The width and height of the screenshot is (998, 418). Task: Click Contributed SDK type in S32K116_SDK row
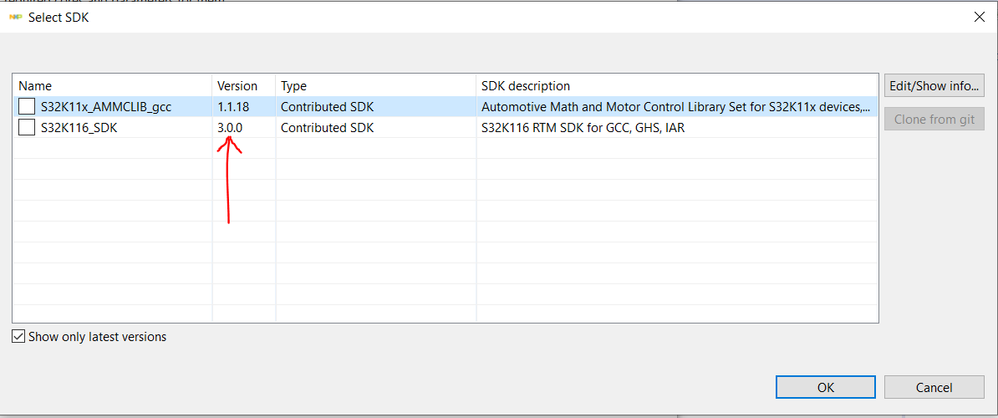[x=327, y=128]
